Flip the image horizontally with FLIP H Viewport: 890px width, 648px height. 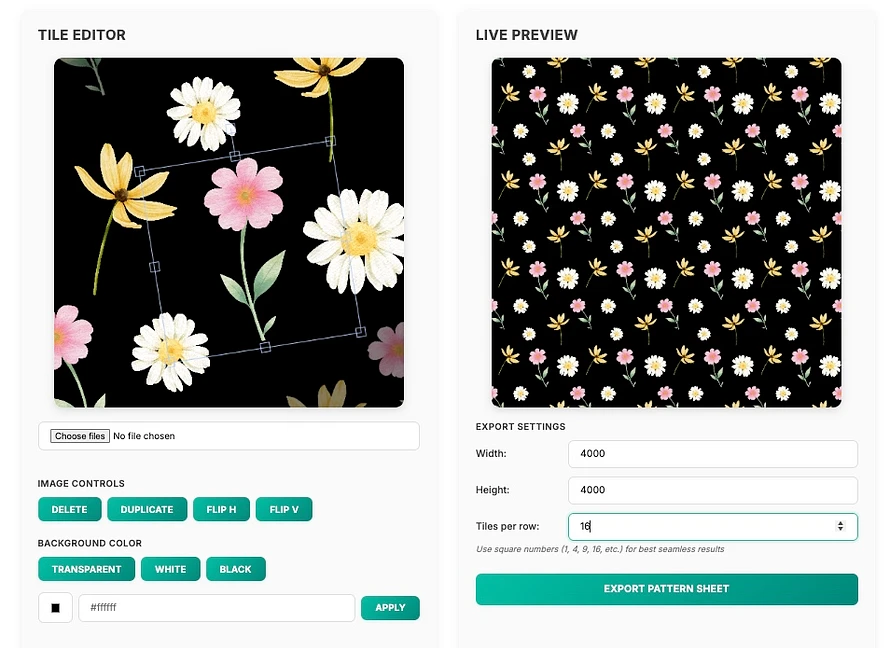pos(221,509)
